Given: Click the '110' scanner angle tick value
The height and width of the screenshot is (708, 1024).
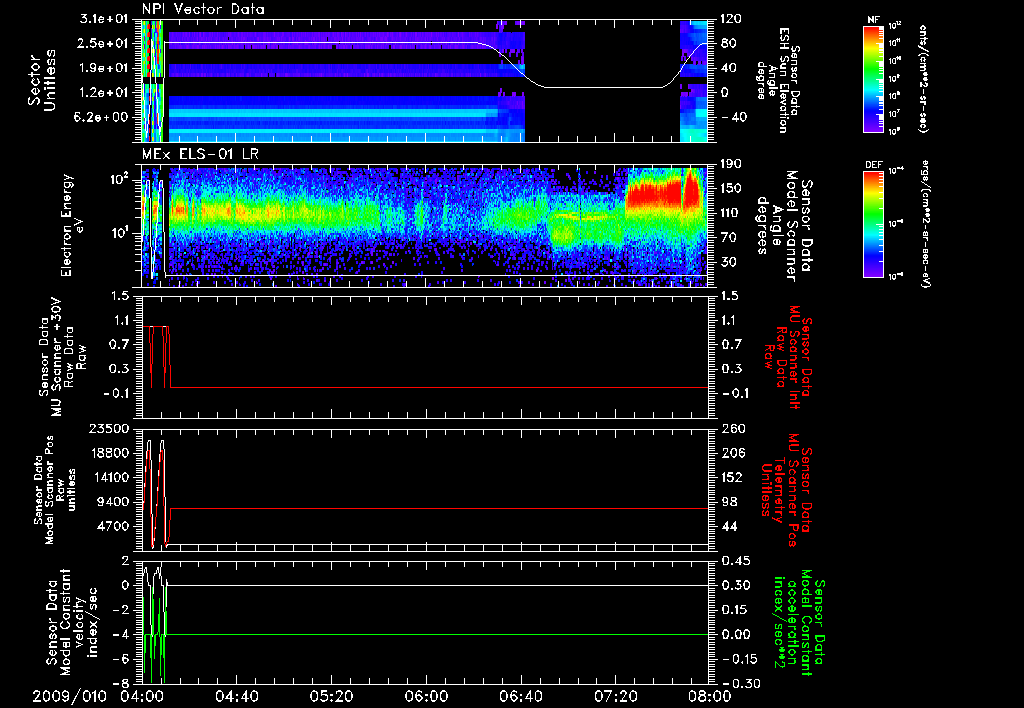Looking at the screenshot, I should [731, 213].
